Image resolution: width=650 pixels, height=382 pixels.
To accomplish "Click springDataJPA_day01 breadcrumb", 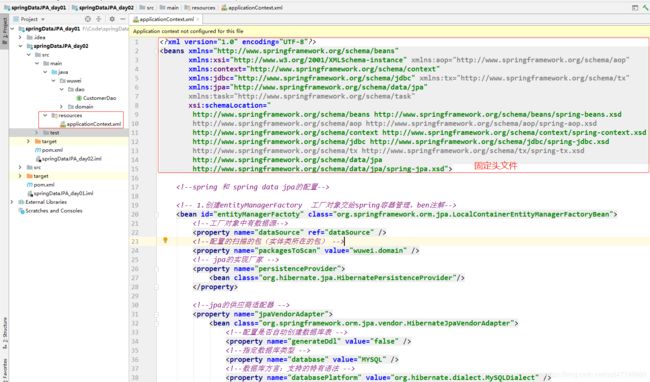I will [35, 7].
